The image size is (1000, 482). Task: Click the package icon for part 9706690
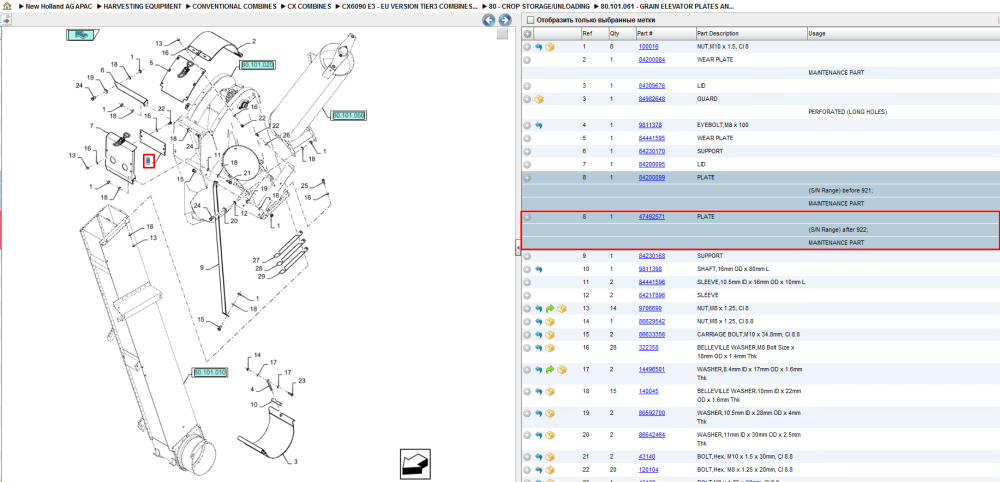pos(561,308)
